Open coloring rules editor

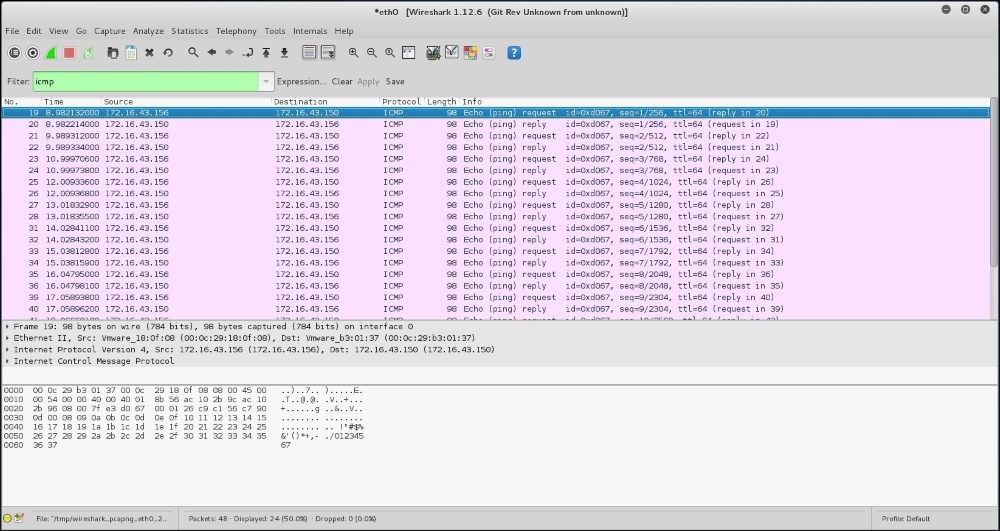click(x=470, y=53)
